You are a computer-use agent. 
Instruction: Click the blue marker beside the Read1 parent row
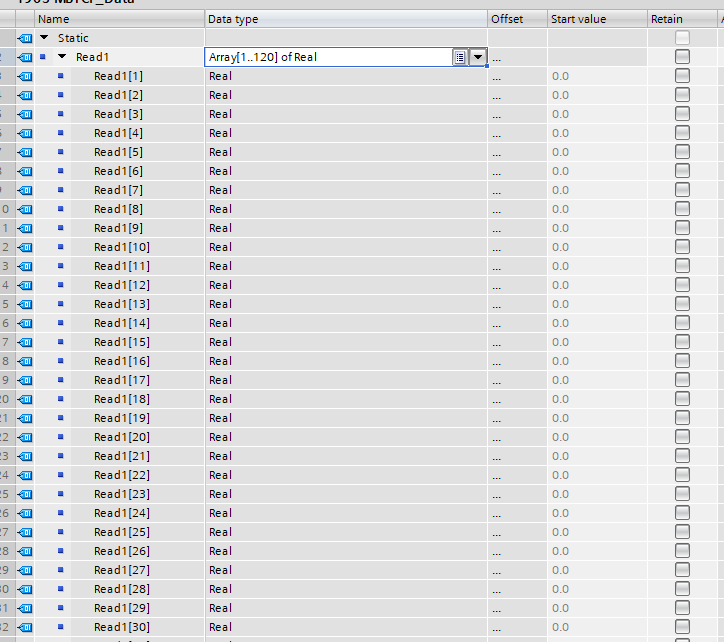pyautogui.click(x=42, y=57)
